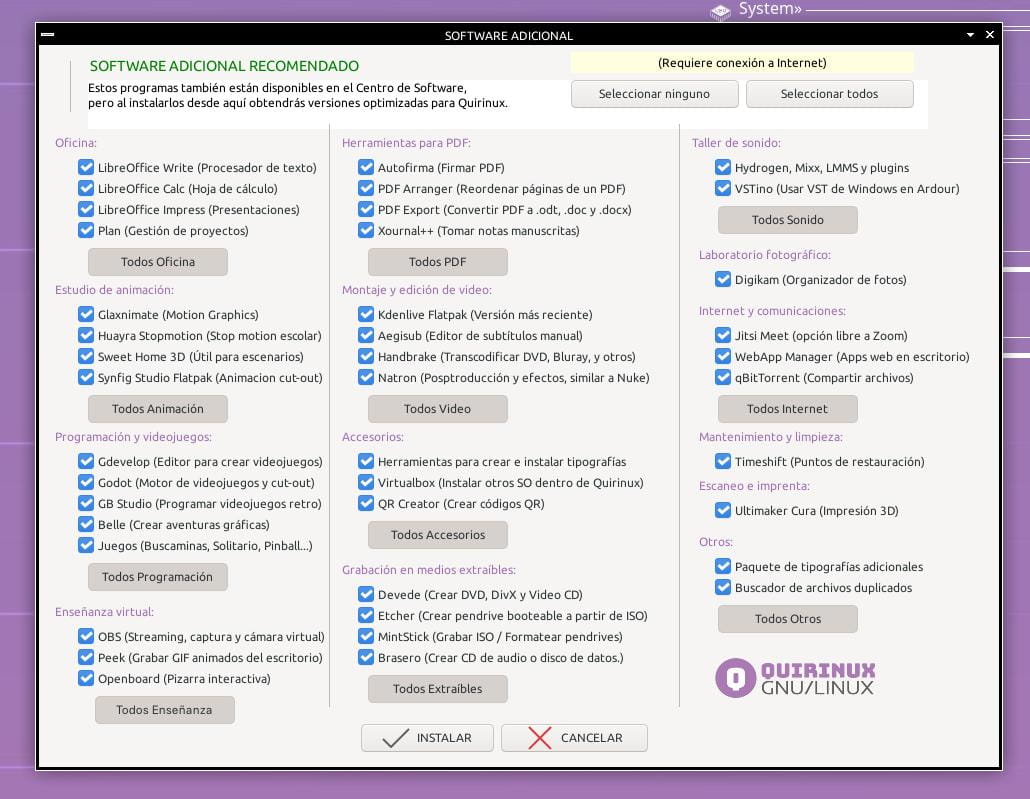Image resolution: width=1030 pixels, height=799 pixels.
Task: Click the CANCELAR button
Action: click(x=574, y=738)
